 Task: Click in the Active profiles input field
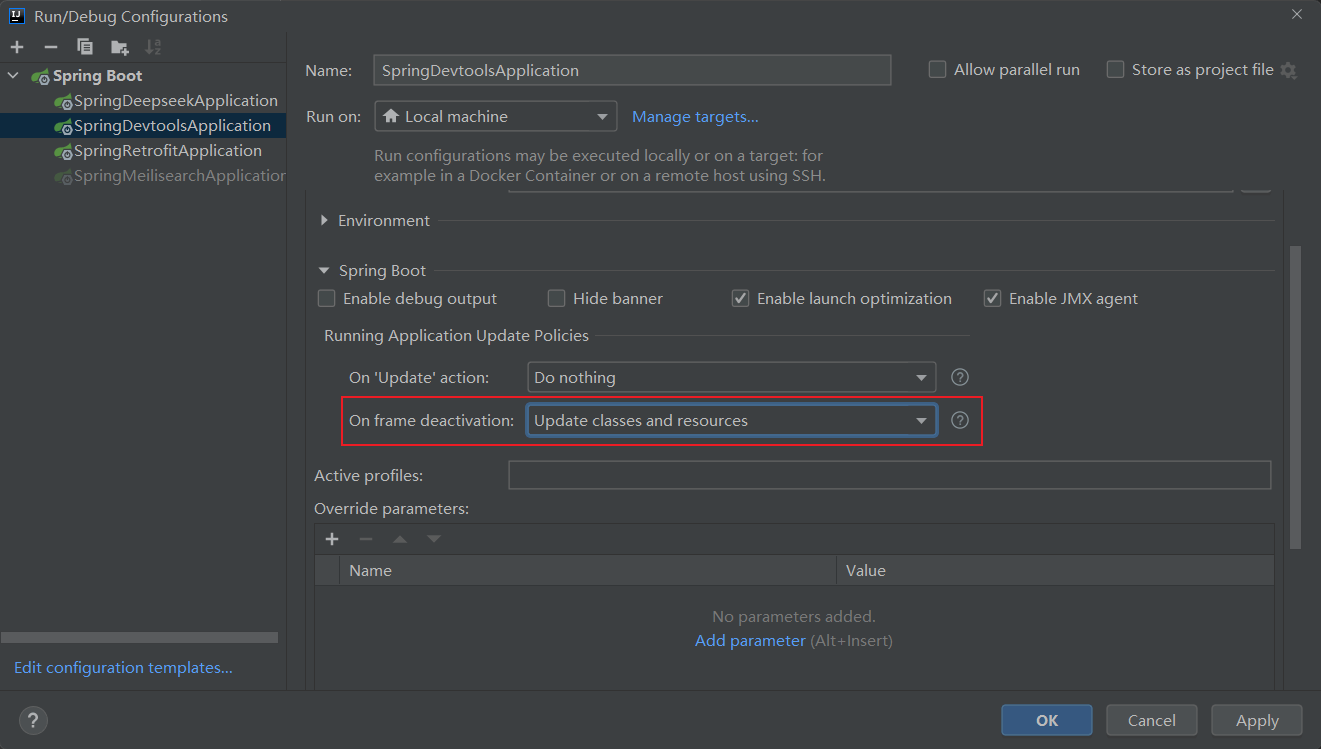(889, 475)
